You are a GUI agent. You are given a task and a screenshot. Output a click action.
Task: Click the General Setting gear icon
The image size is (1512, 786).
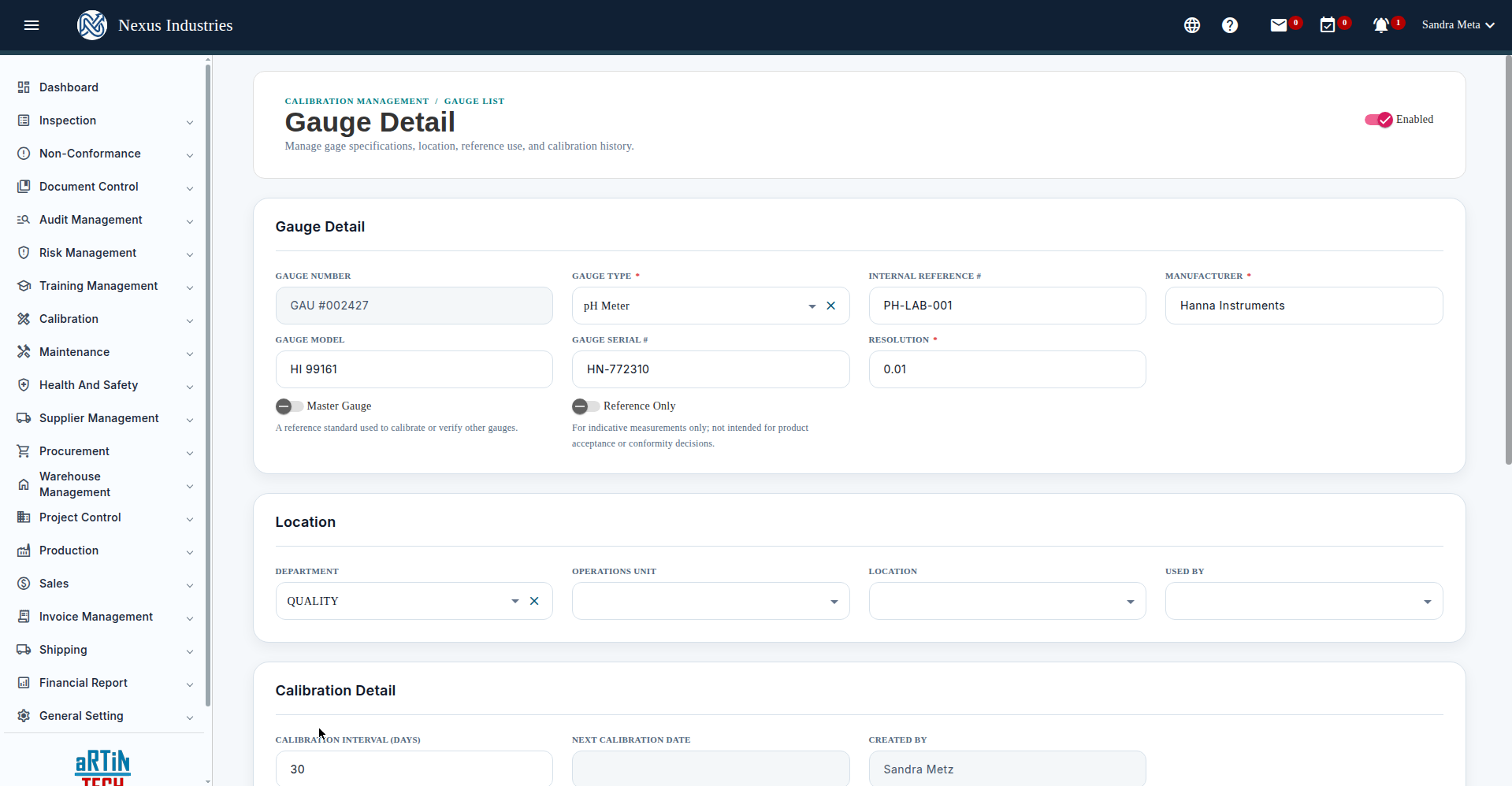pos(24,716)
